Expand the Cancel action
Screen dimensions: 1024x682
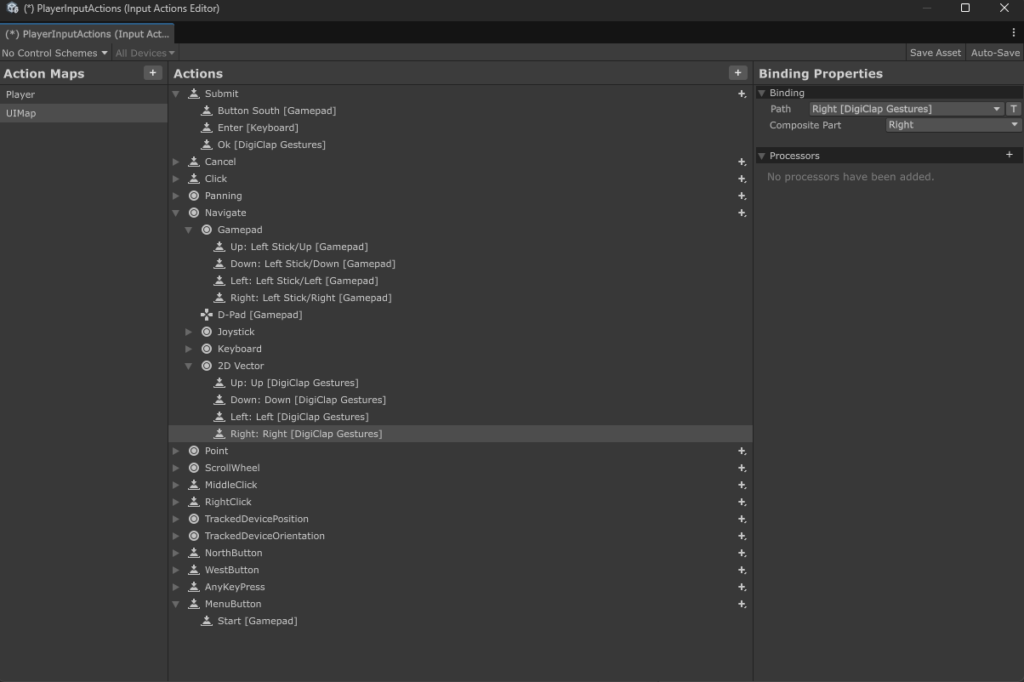coord(177,162)
